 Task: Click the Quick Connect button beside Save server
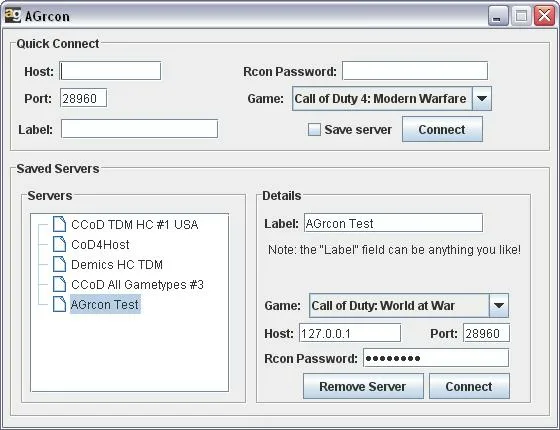(442, 129)
